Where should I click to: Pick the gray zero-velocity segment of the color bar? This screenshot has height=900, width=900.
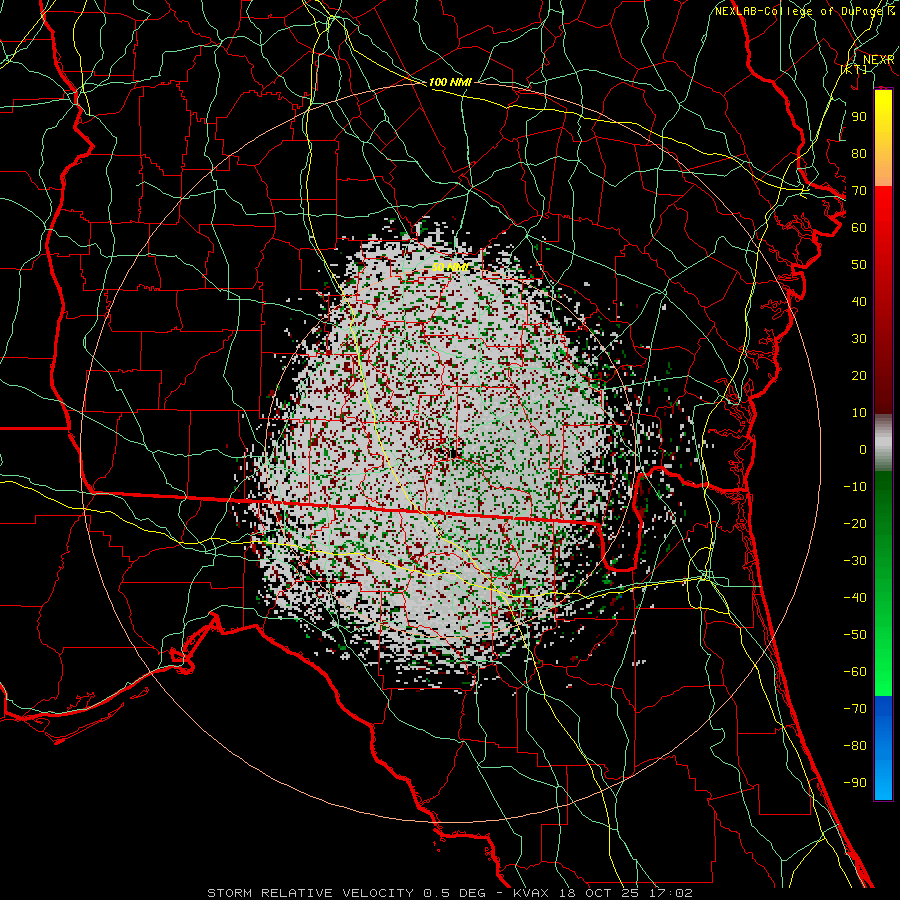(x=883, y=443)
